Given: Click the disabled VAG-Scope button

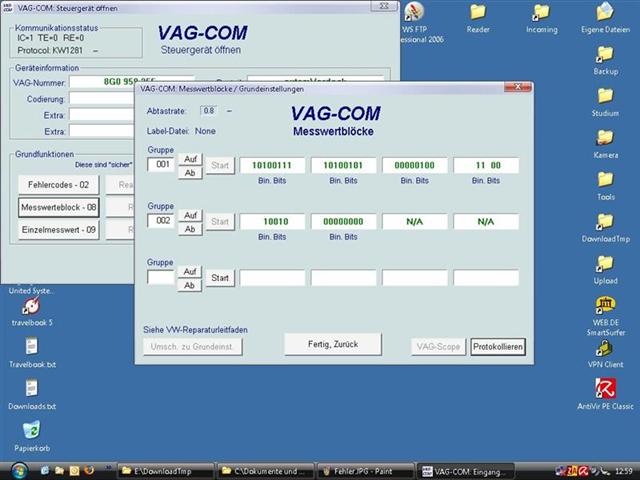Looking at the screenshot, I should pyautogui.click(x=438, y=347).
